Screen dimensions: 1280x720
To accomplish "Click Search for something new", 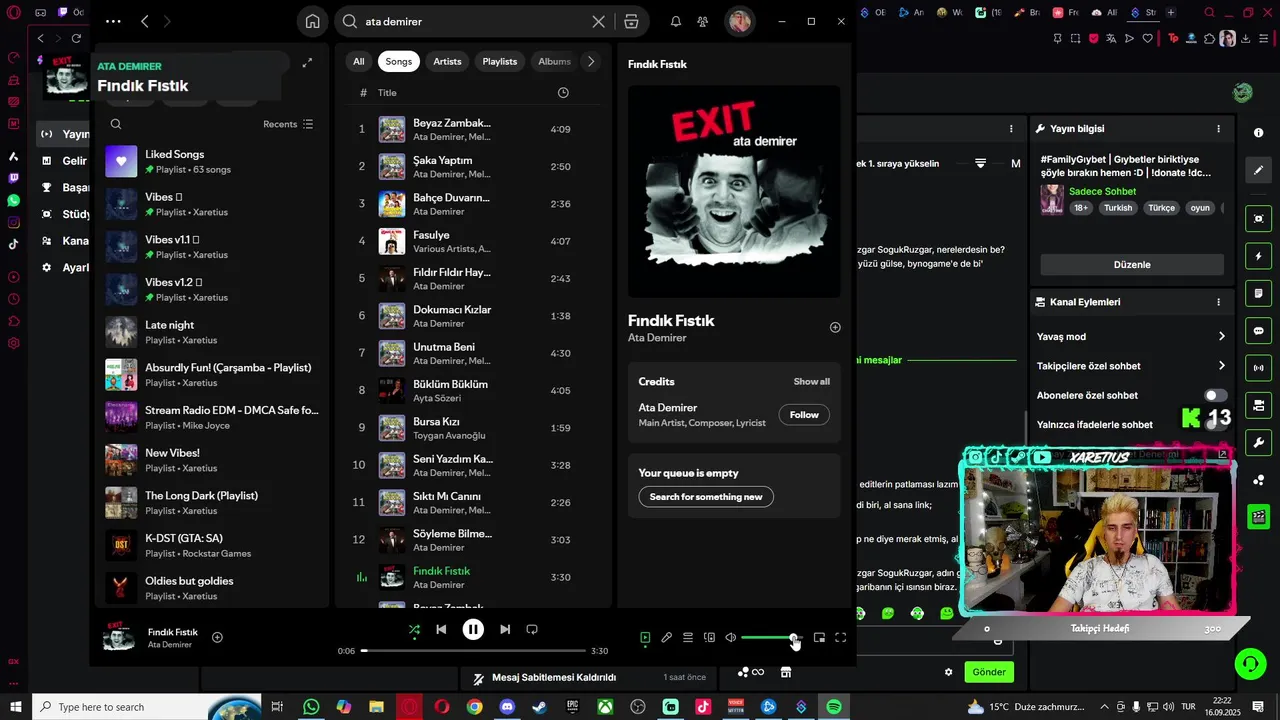I will (x=706, y=497).
